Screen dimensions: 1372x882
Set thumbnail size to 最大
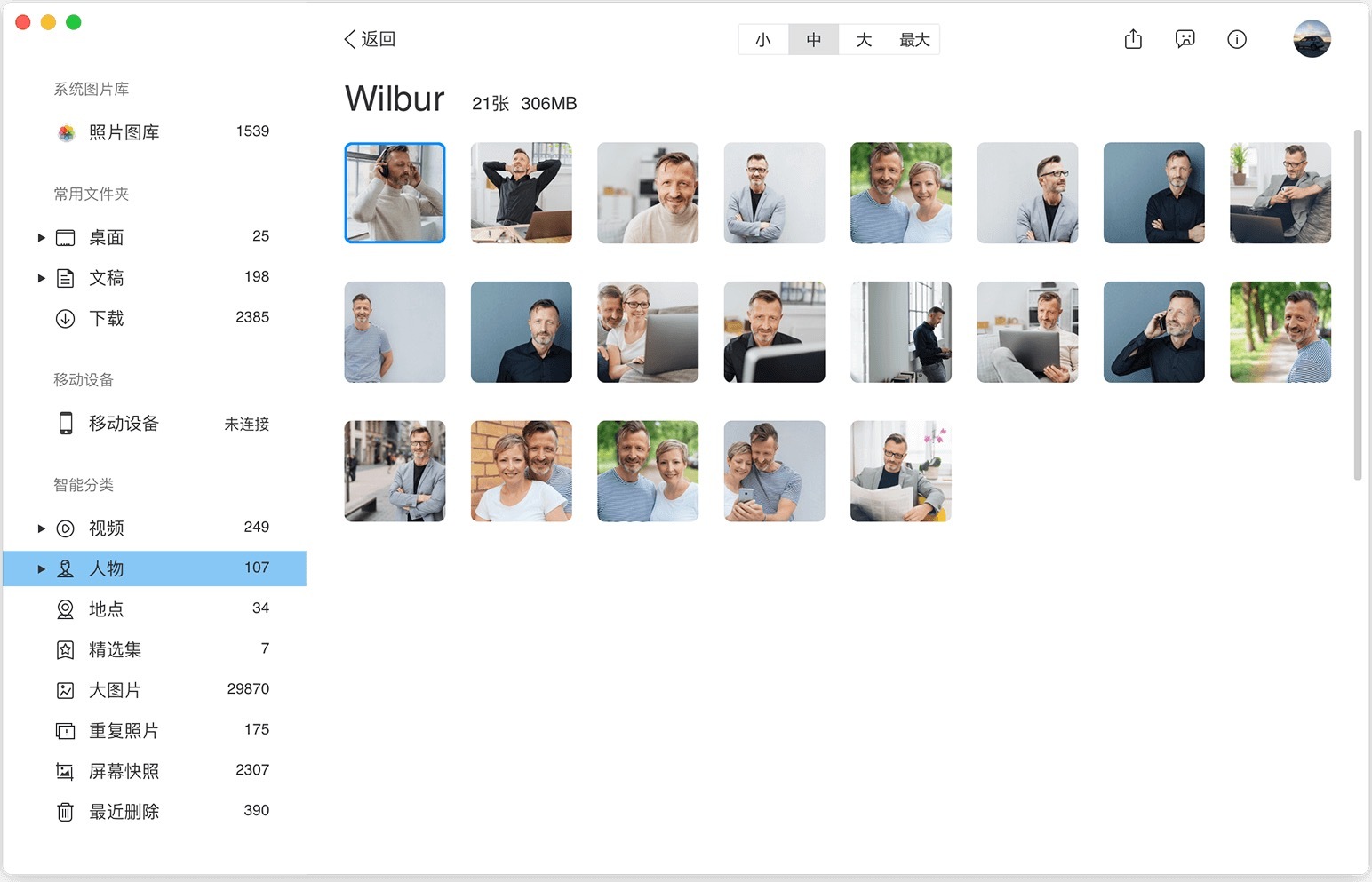click(914, 40)
